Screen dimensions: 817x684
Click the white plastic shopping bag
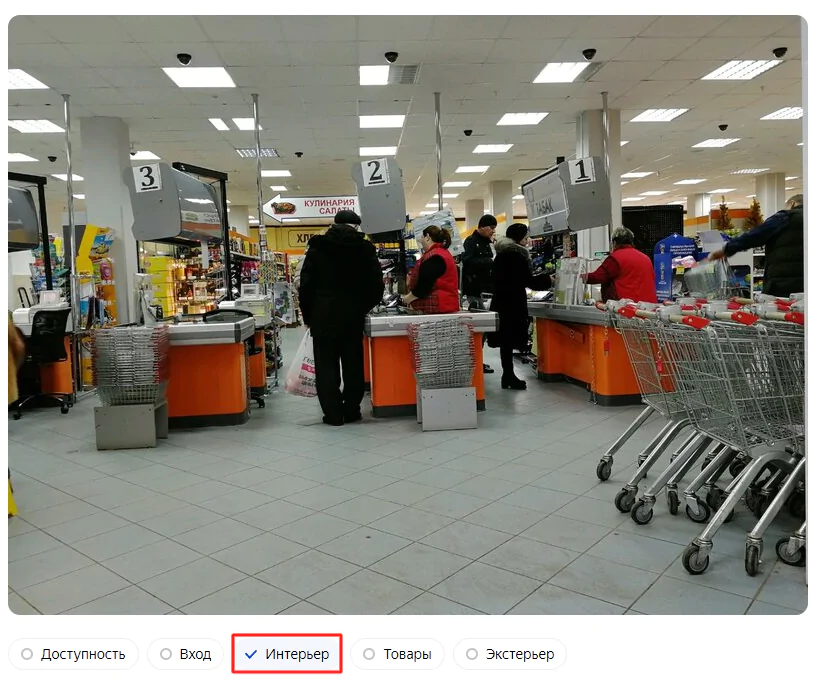pyautogui.click(x=302, y=366)
